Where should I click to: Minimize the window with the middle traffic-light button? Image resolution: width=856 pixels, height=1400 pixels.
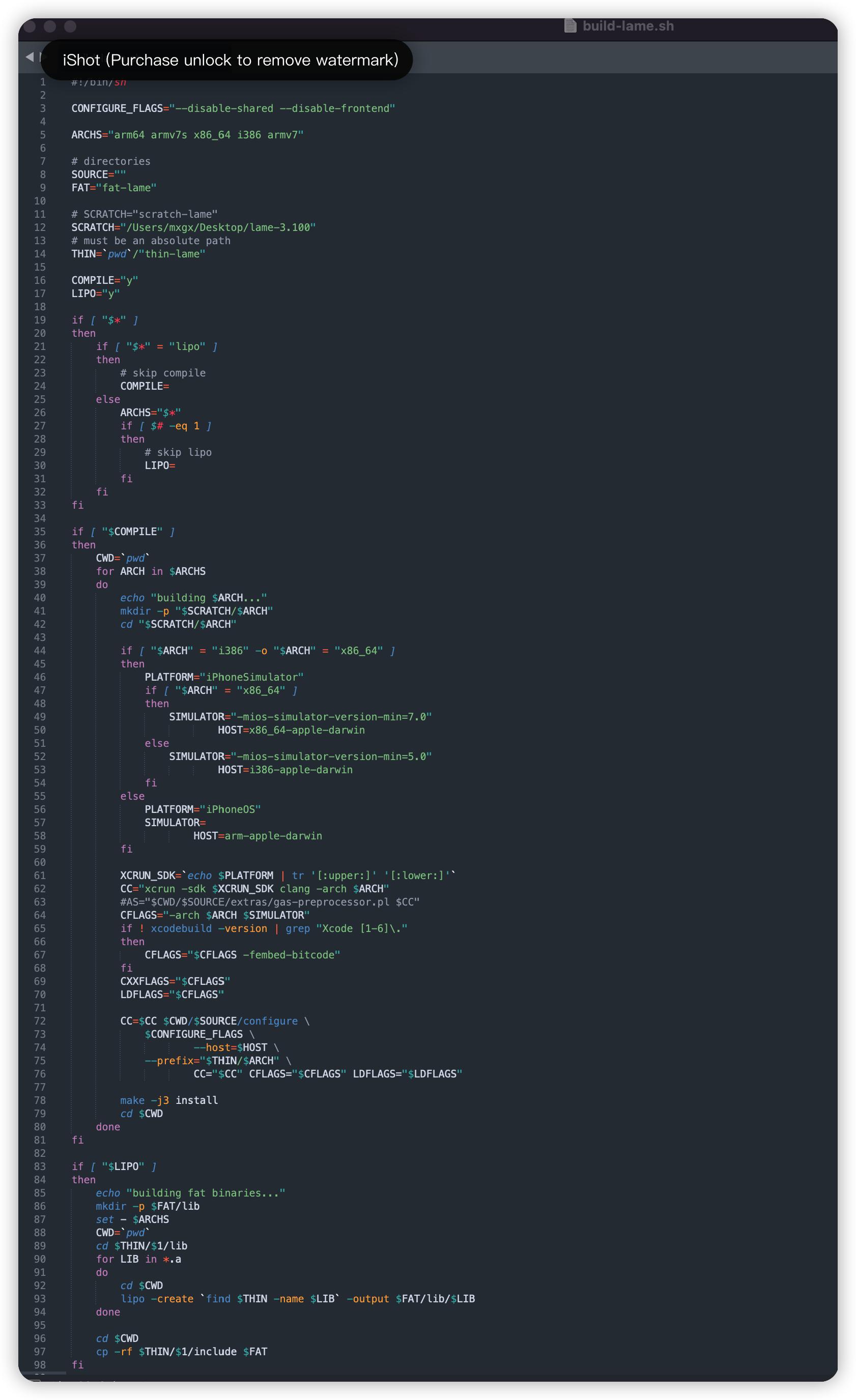coord(50,26)
